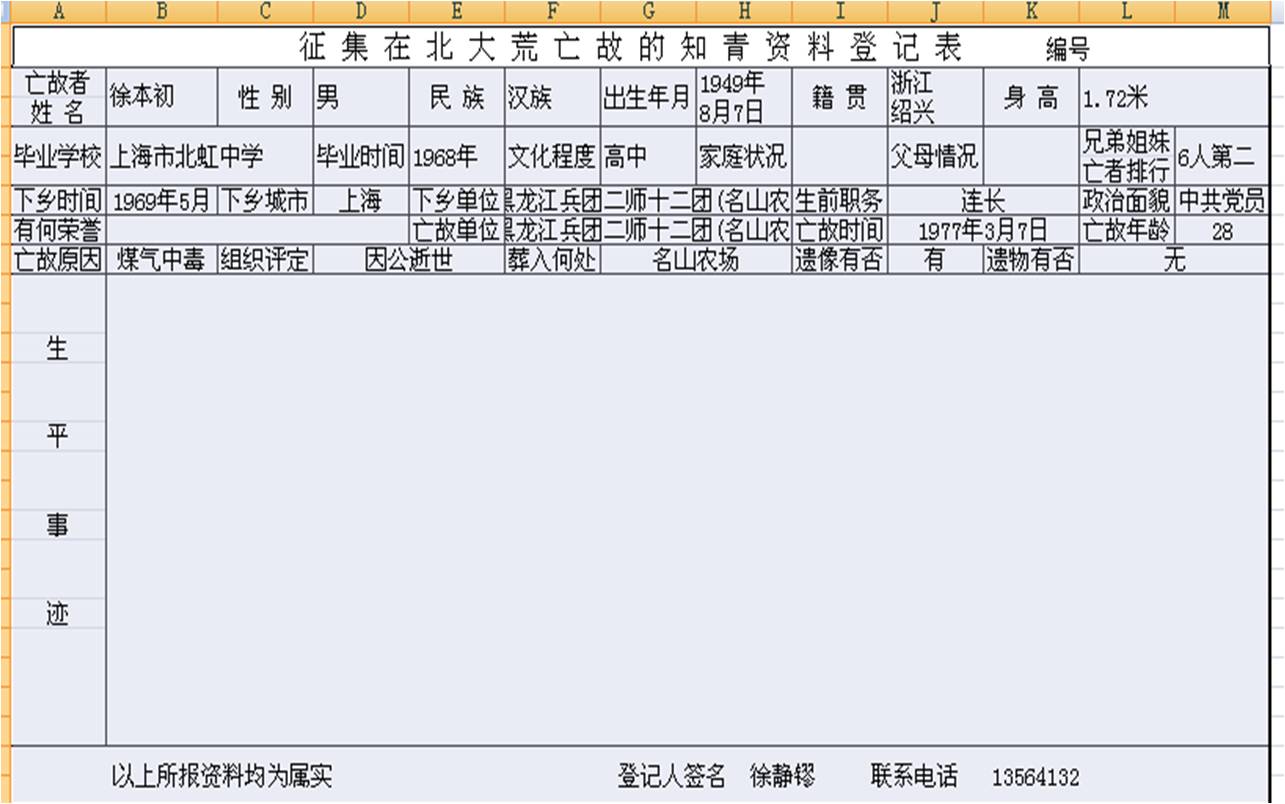Image resolution: width=1285 pixels, height=804 pixels.
Task: Select the '汉族' value cell
Action: click(x=552, y=97)
